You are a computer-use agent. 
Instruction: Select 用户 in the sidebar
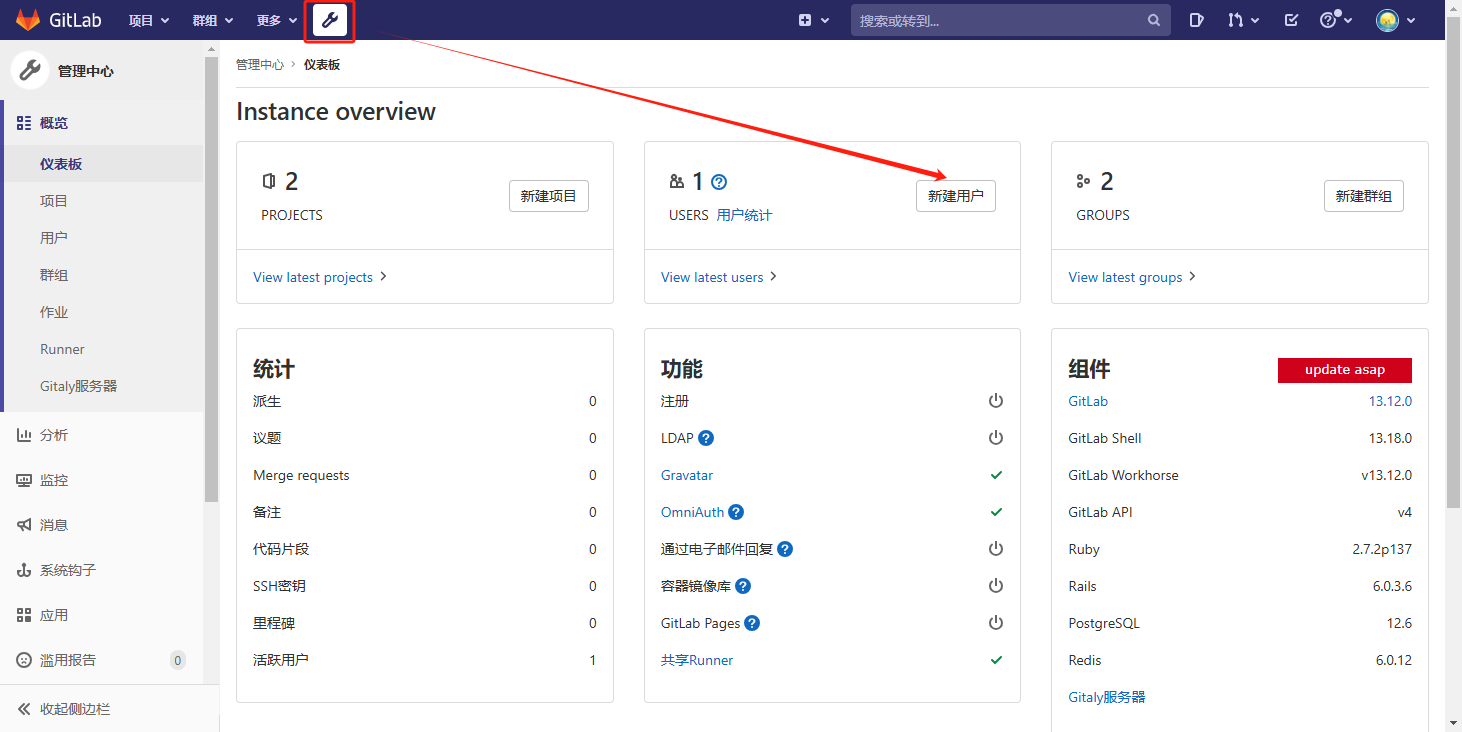click(54, 238)
